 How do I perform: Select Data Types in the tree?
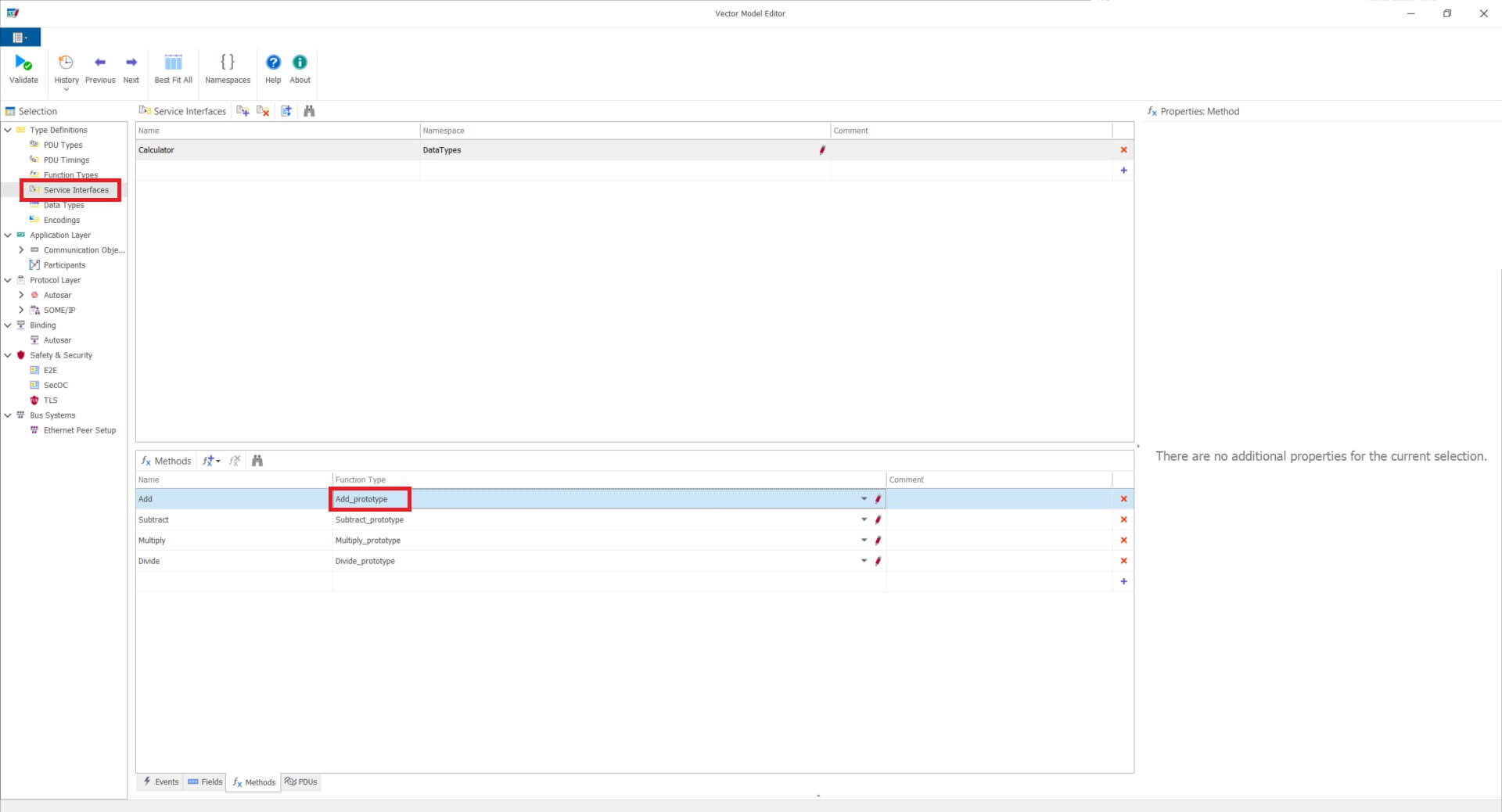tap(63, 206)
